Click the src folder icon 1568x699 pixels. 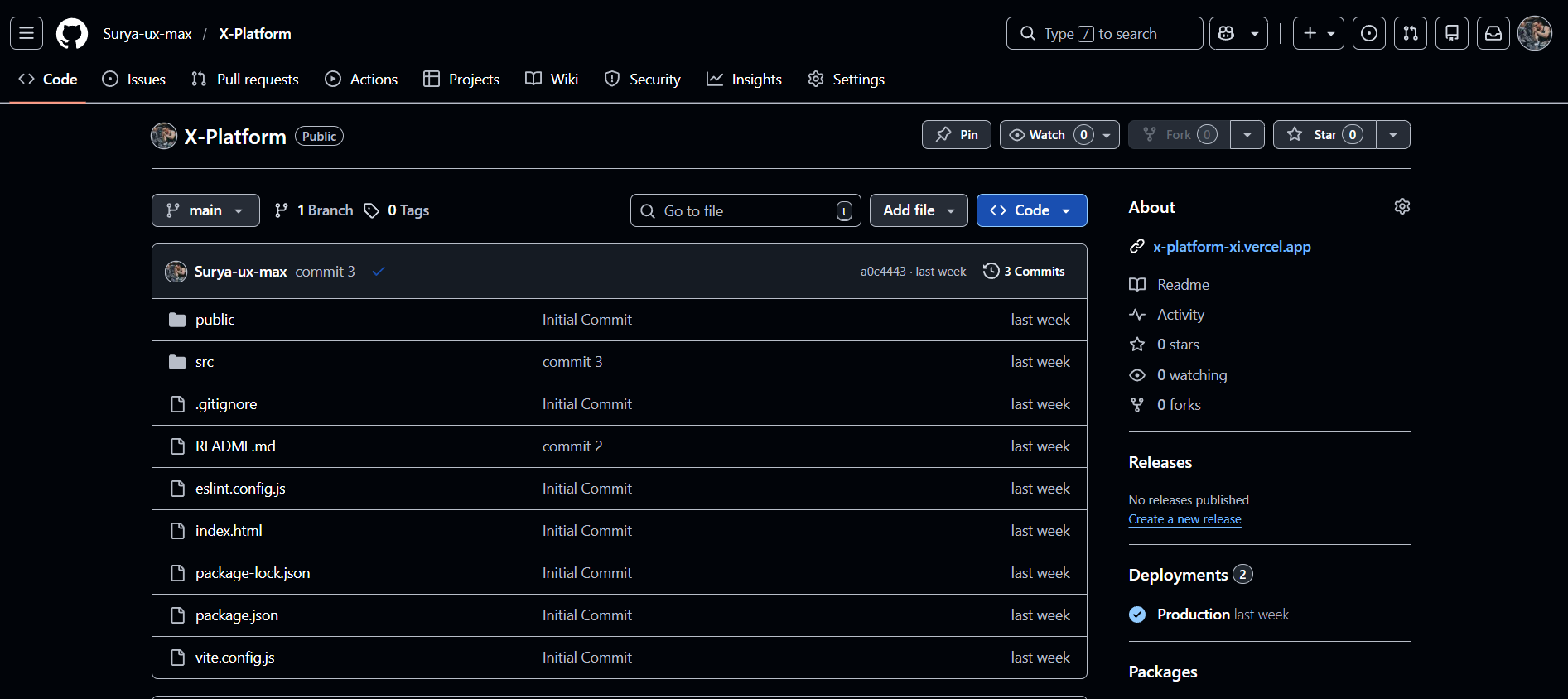click(x=177, y=362)
